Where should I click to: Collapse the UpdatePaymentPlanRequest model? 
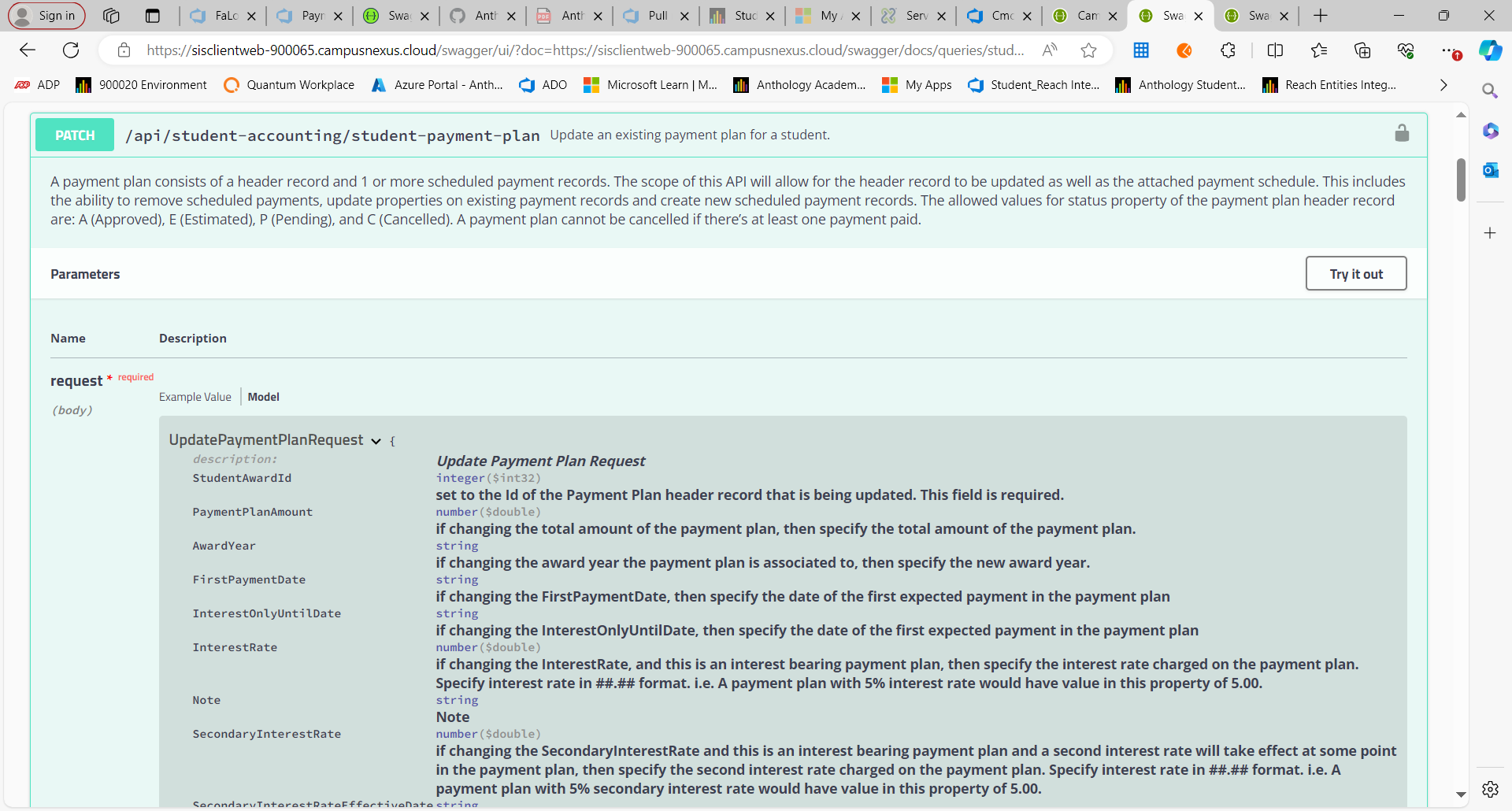[x=376, y=441]
